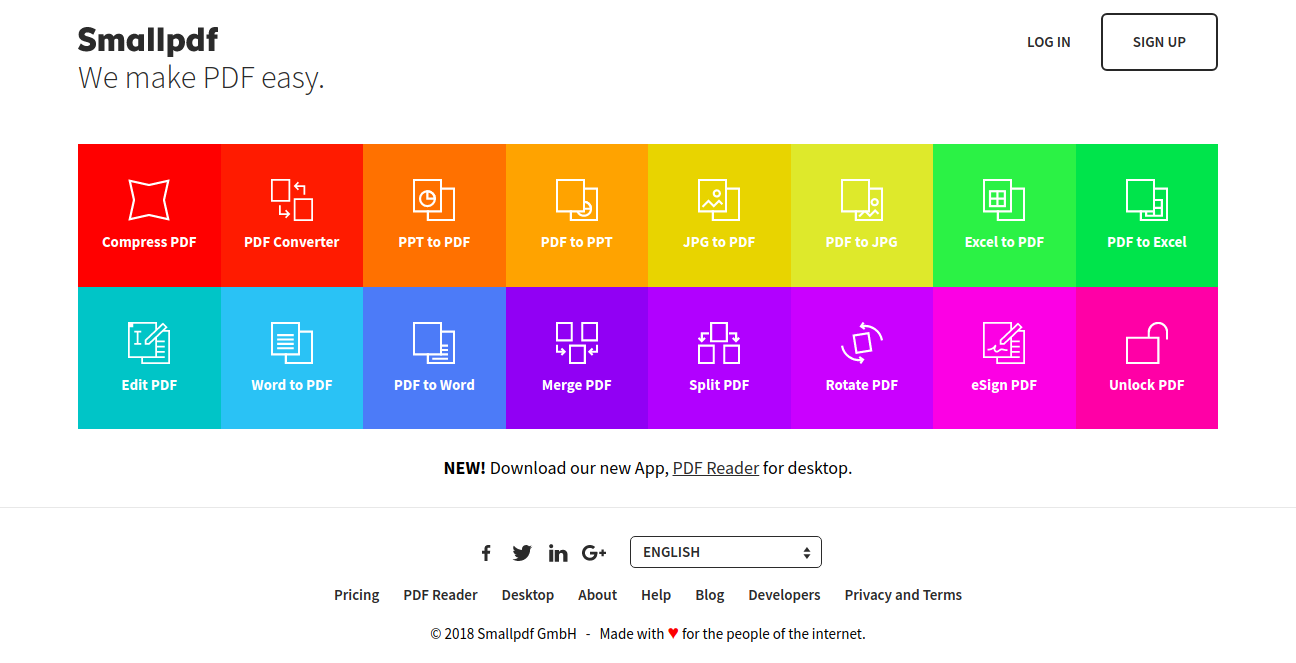
Task: Open the Excel to PDF converter
Action: (x=1004, y=215)
